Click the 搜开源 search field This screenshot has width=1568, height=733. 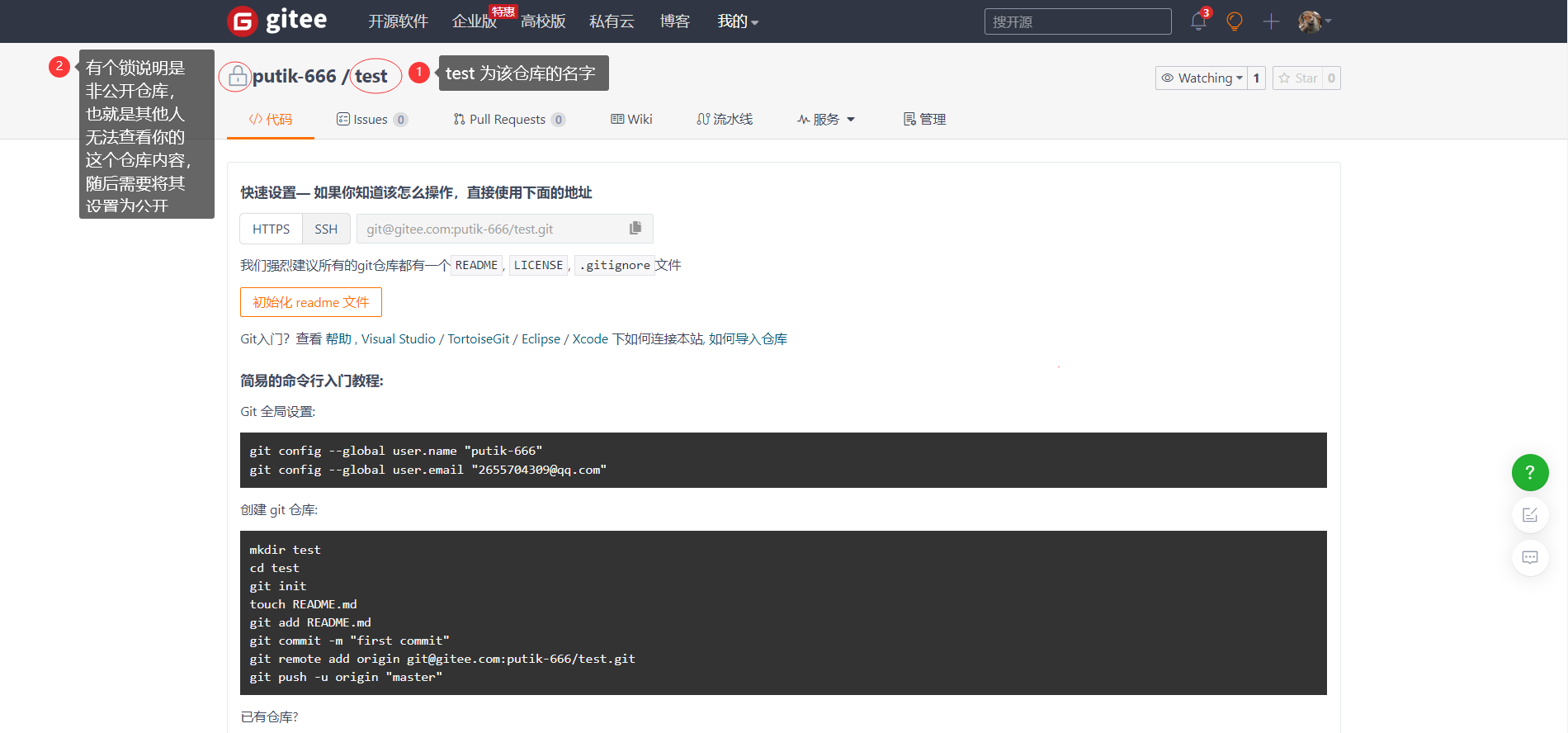point(1077,21)
